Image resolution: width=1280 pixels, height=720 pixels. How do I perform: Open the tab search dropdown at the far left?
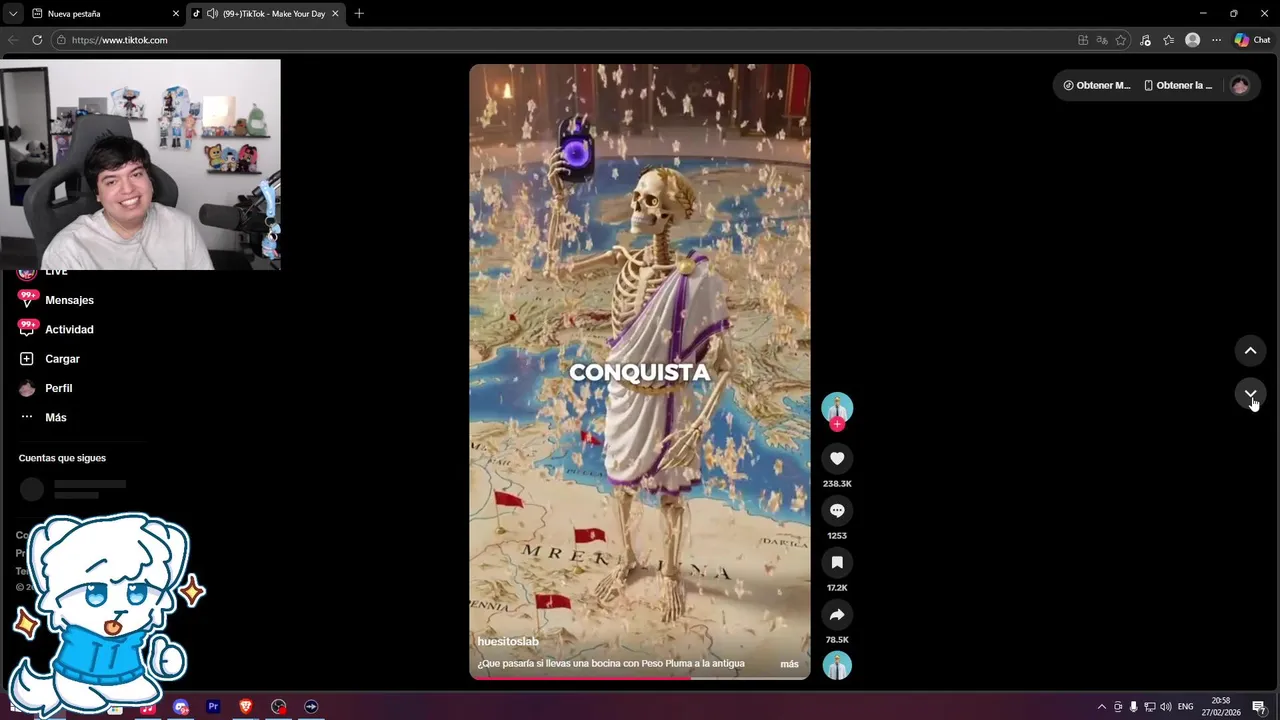tap(13, 14)
